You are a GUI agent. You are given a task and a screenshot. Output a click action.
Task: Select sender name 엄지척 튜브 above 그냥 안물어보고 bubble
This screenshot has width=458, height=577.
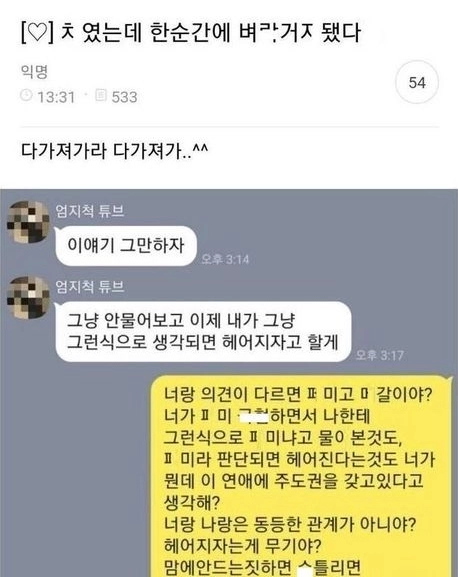click(90, 286)
